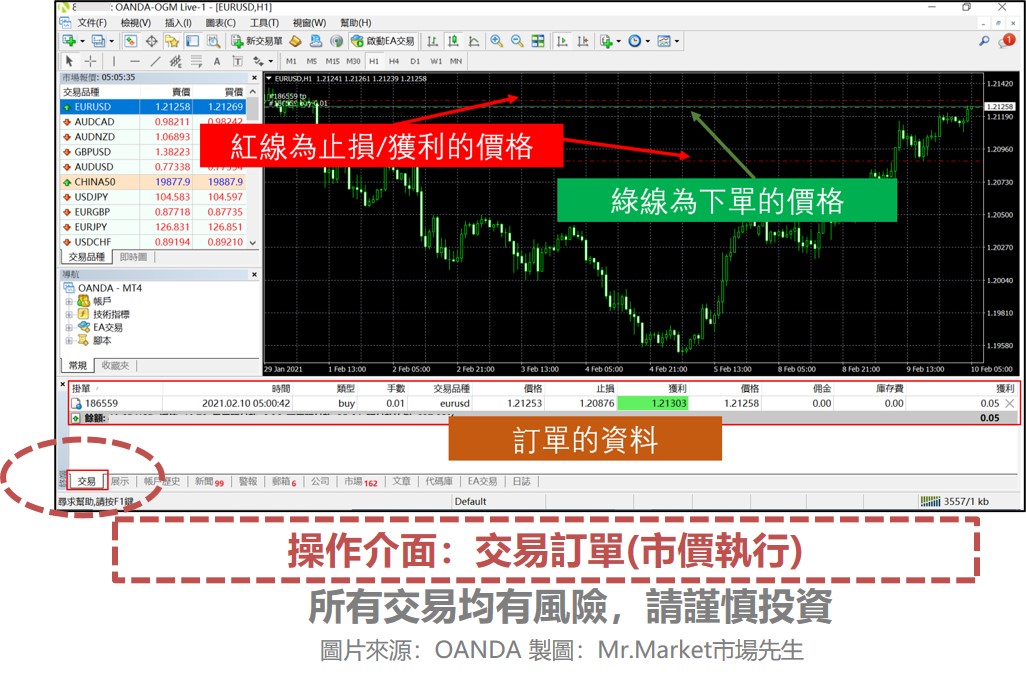The image size is (1026, 677).
Task: Click the signal broadcast toolbar icon
Action: [336, 41]
